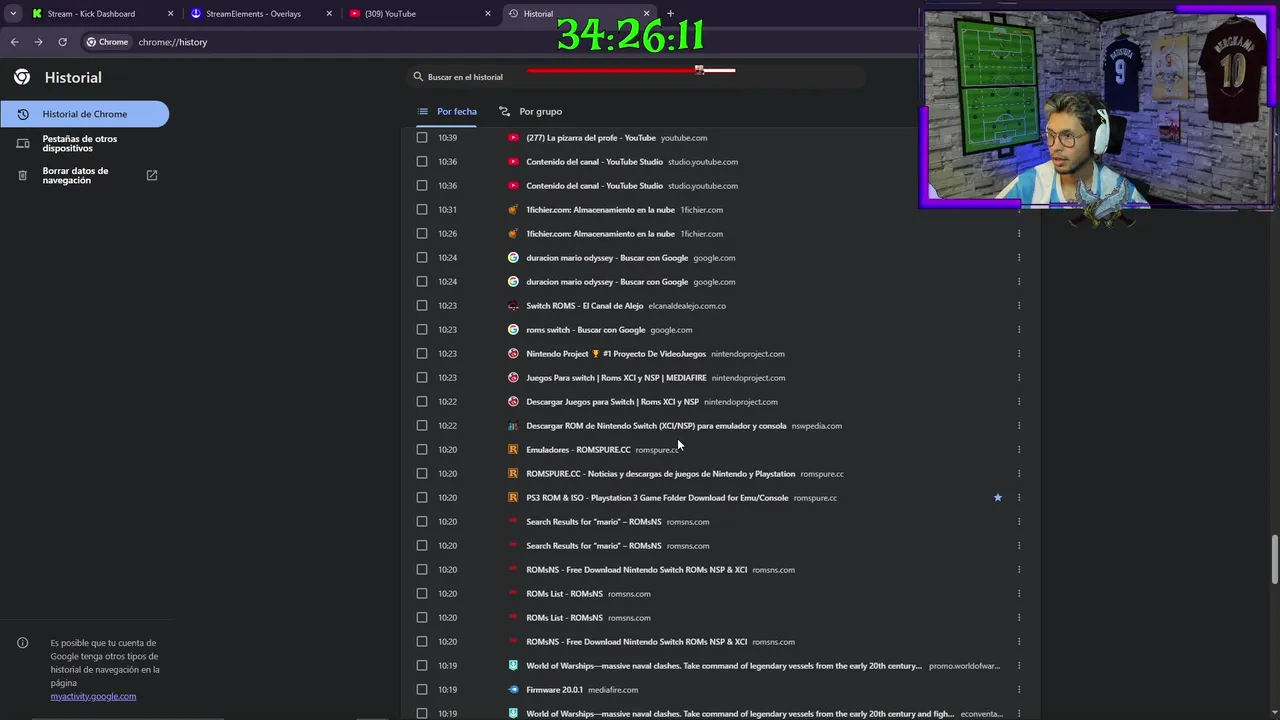Click Google favicon of roms switch search
1280x720 pixels.
coord(513,330)
